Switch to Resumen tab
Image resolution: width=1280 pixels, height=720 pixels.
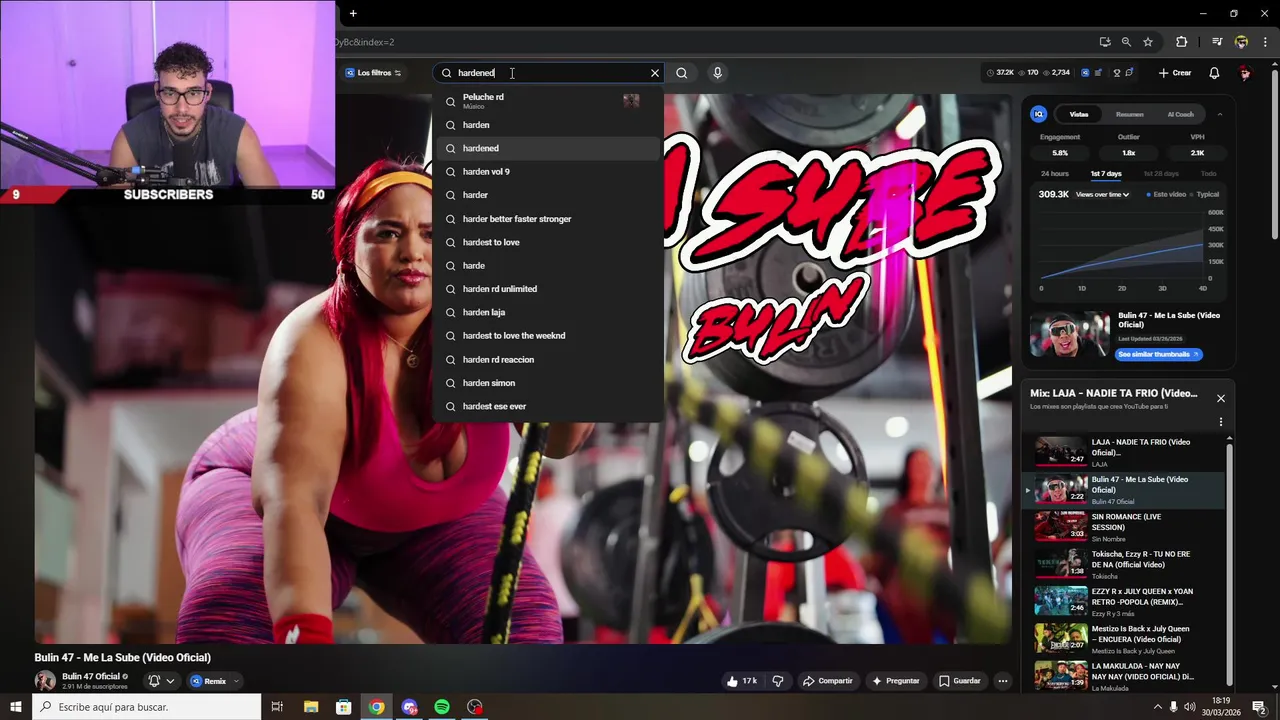tap(1129, 114)
